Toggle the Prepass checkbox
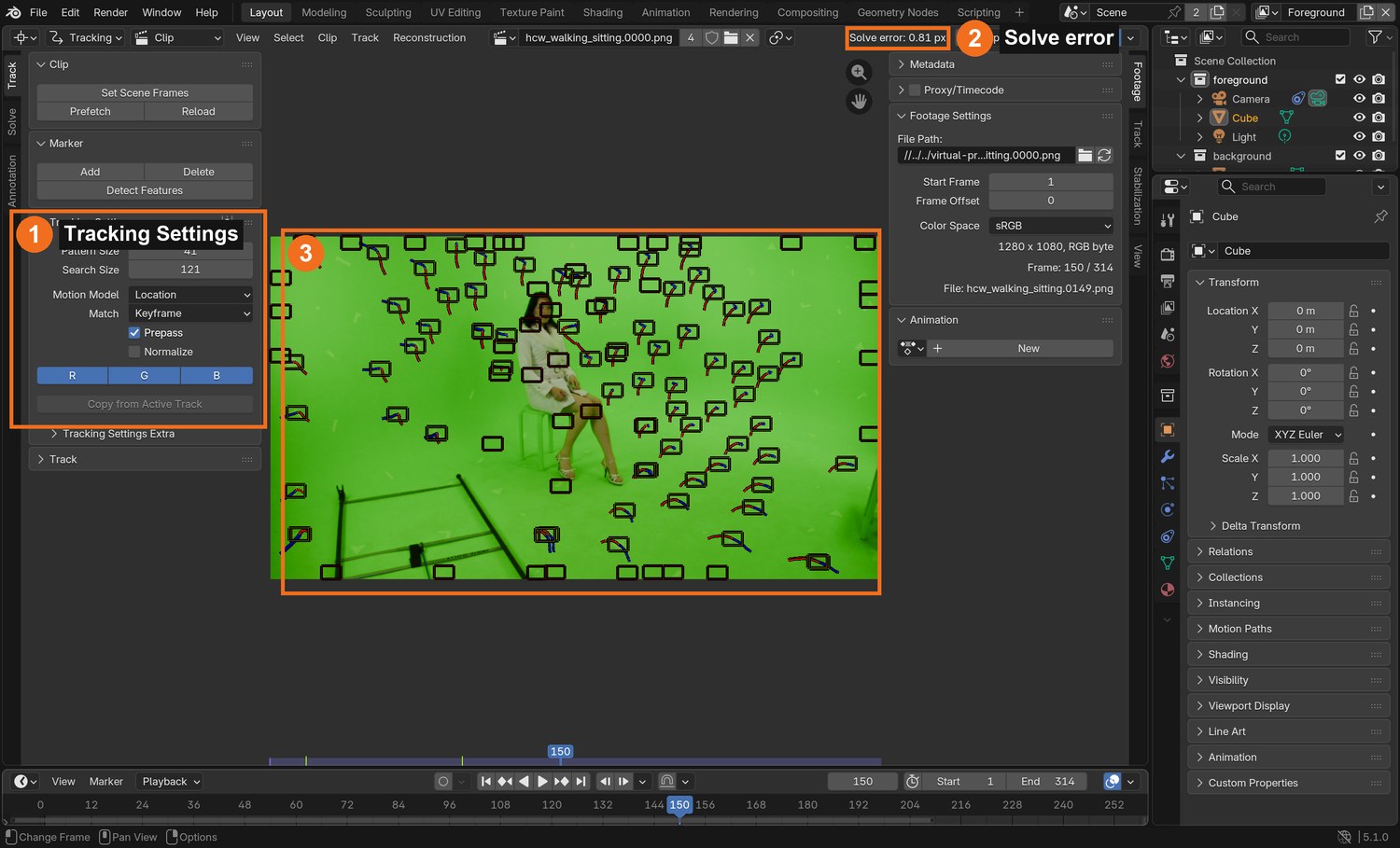The height and width of the screenshot is (848, 1400). click(134, 333)
